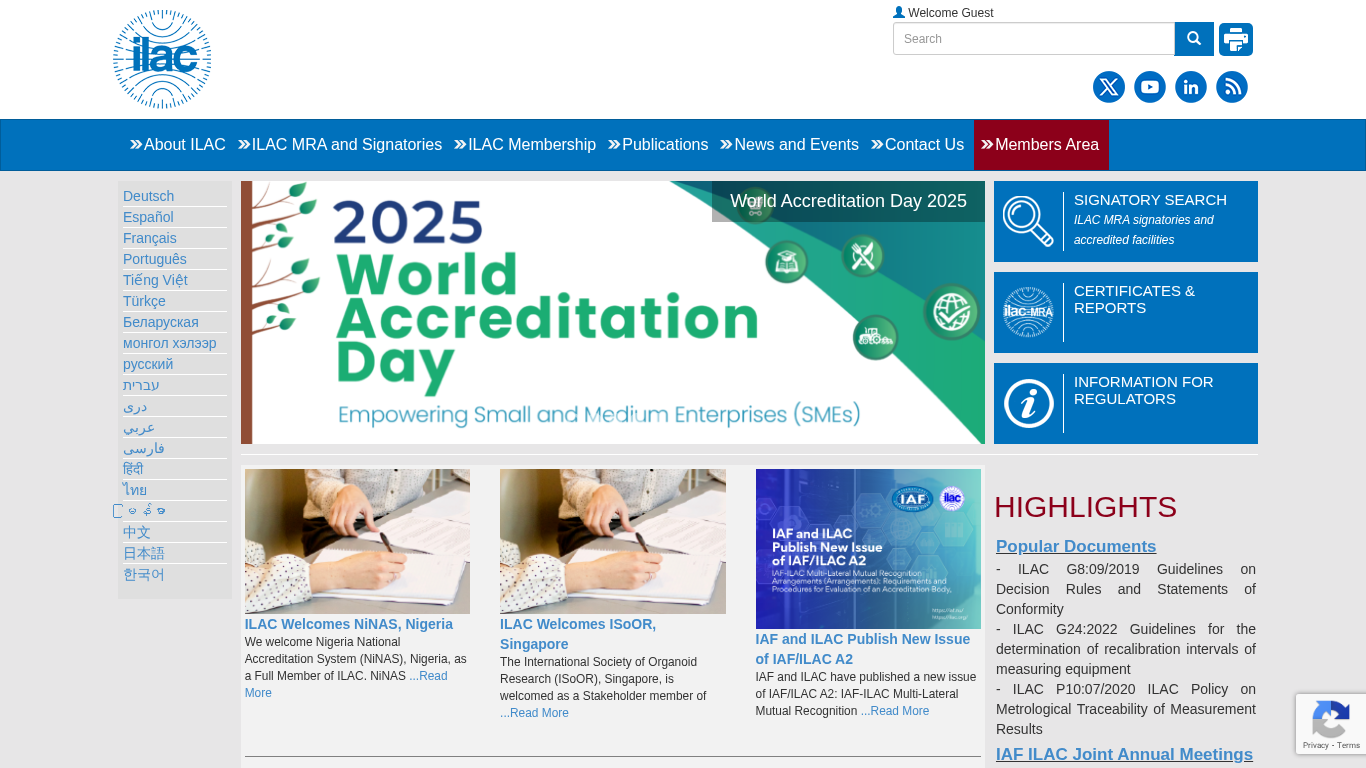Screen dimensions: 1366x768
Task: Click the World Accreditation Day 2025 banner
Action: 612,312
